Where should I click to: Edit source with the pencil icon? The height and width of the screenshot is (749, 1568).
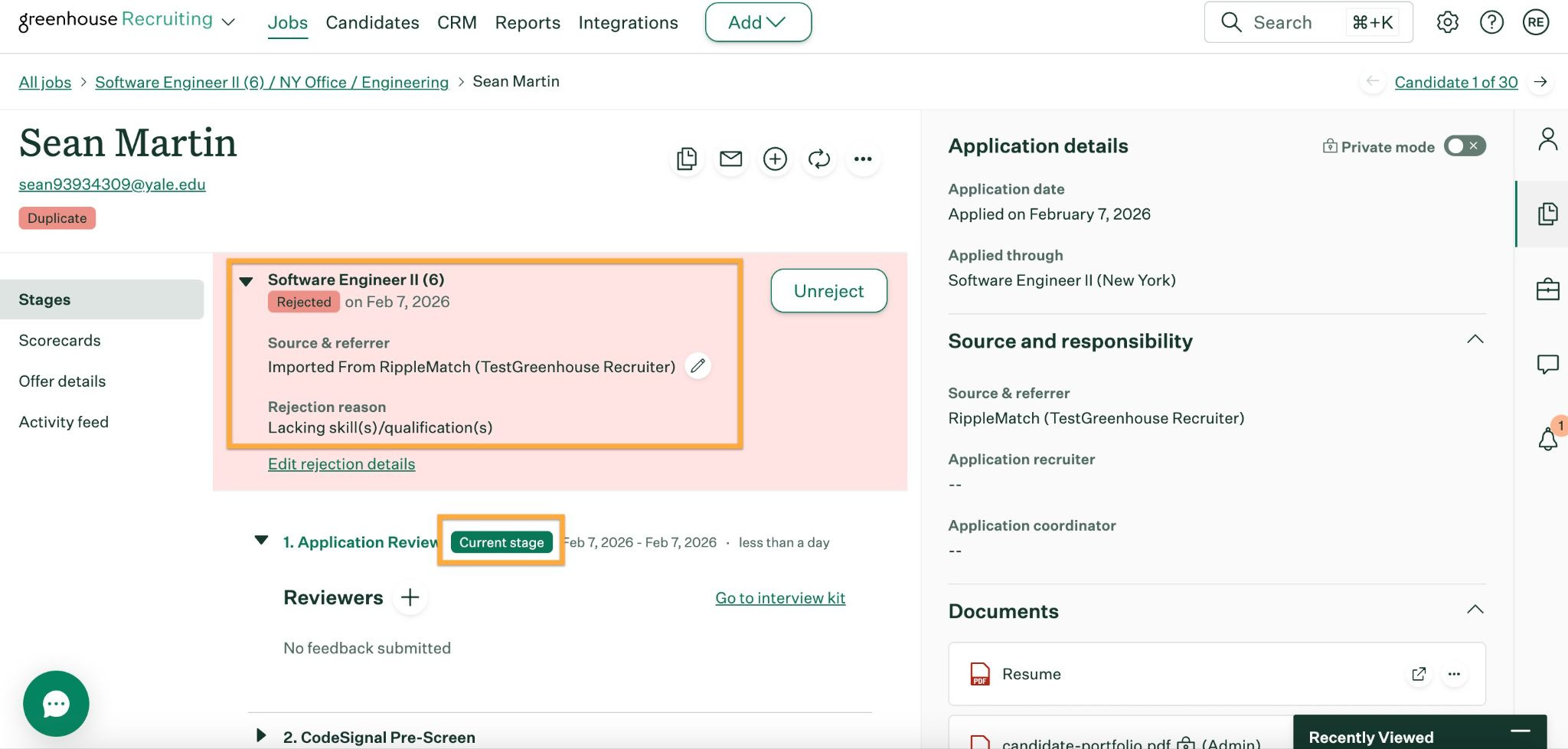(x=697, y=366)
